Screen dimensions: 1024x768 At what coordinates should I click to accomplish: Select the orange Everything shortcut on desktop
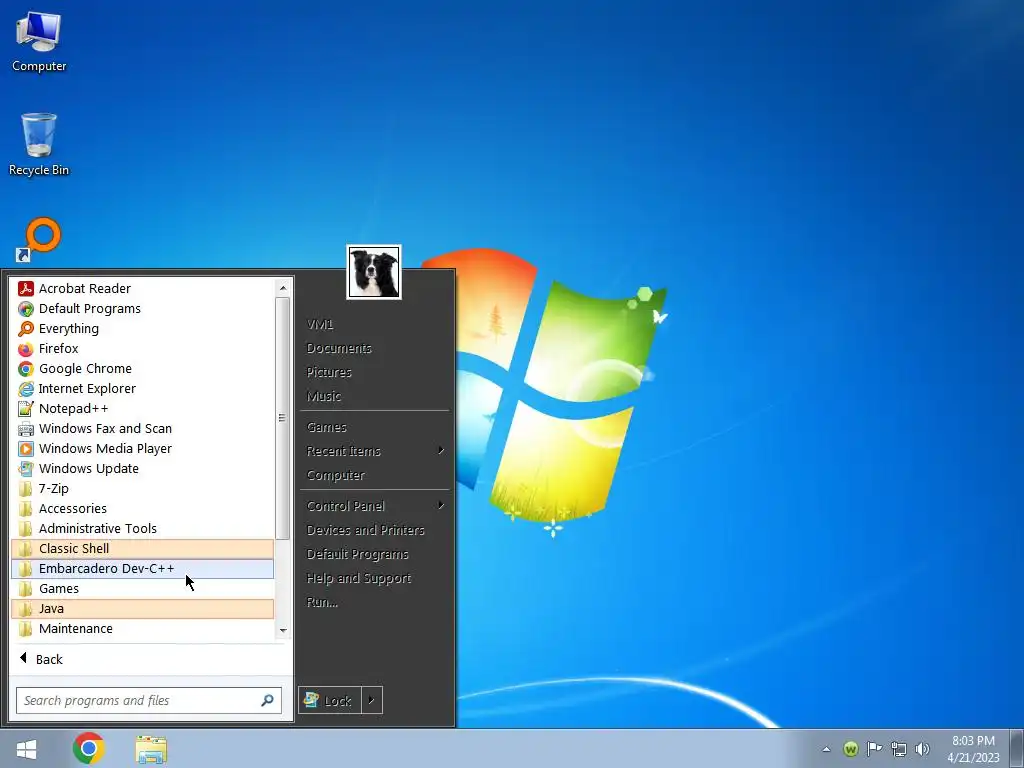[x=39, y=240]
